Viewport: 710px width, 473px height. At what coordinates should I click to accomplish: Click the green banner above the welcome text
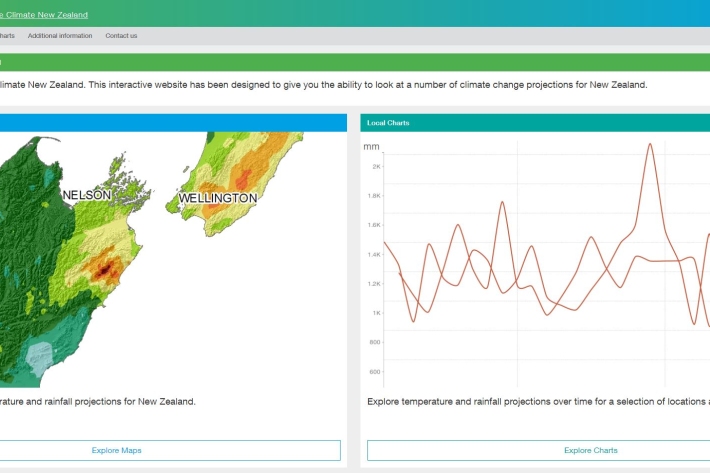[x=350, y=62]
